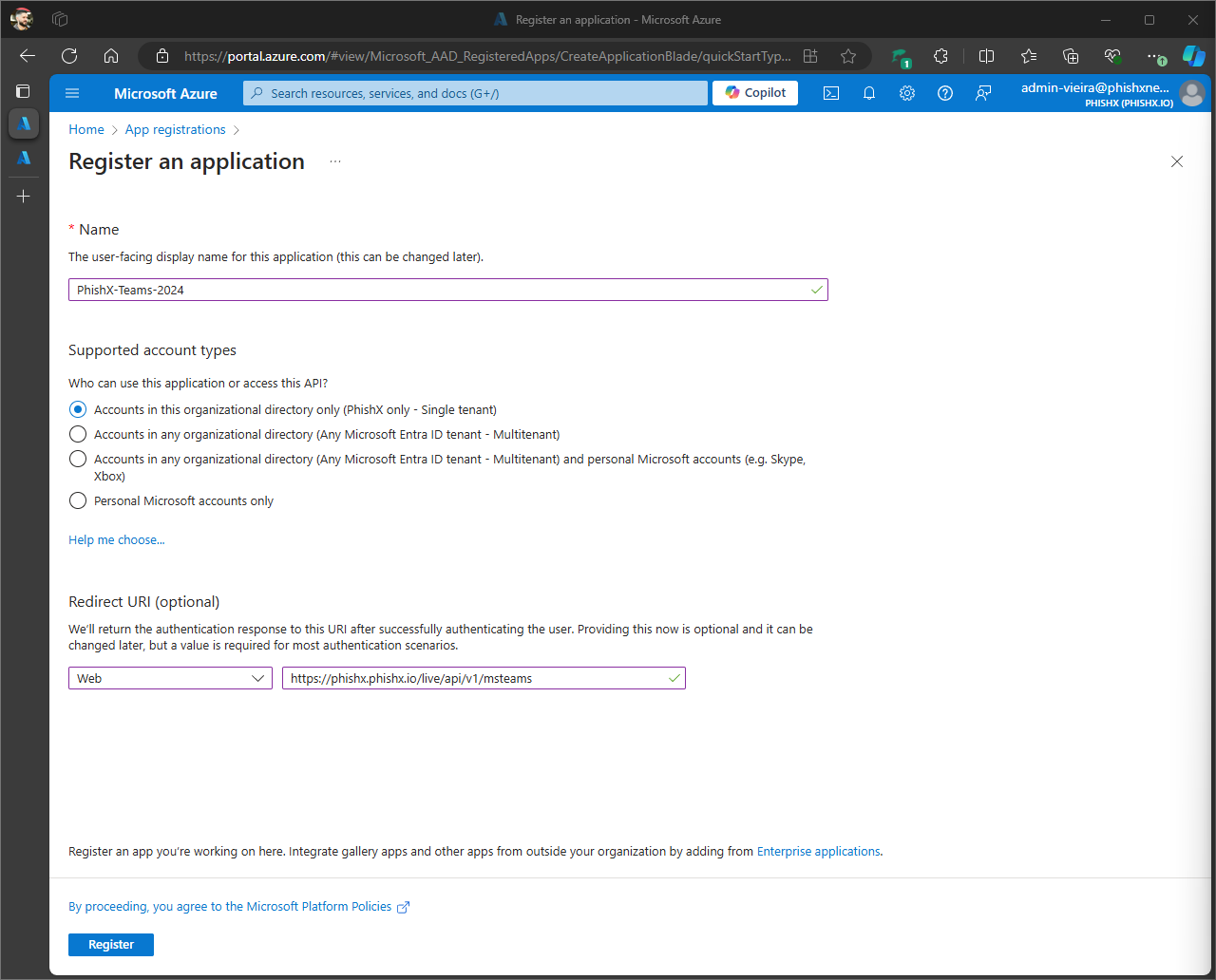
Task: Add this page to favorites with the star
Action: click(848, 56)
